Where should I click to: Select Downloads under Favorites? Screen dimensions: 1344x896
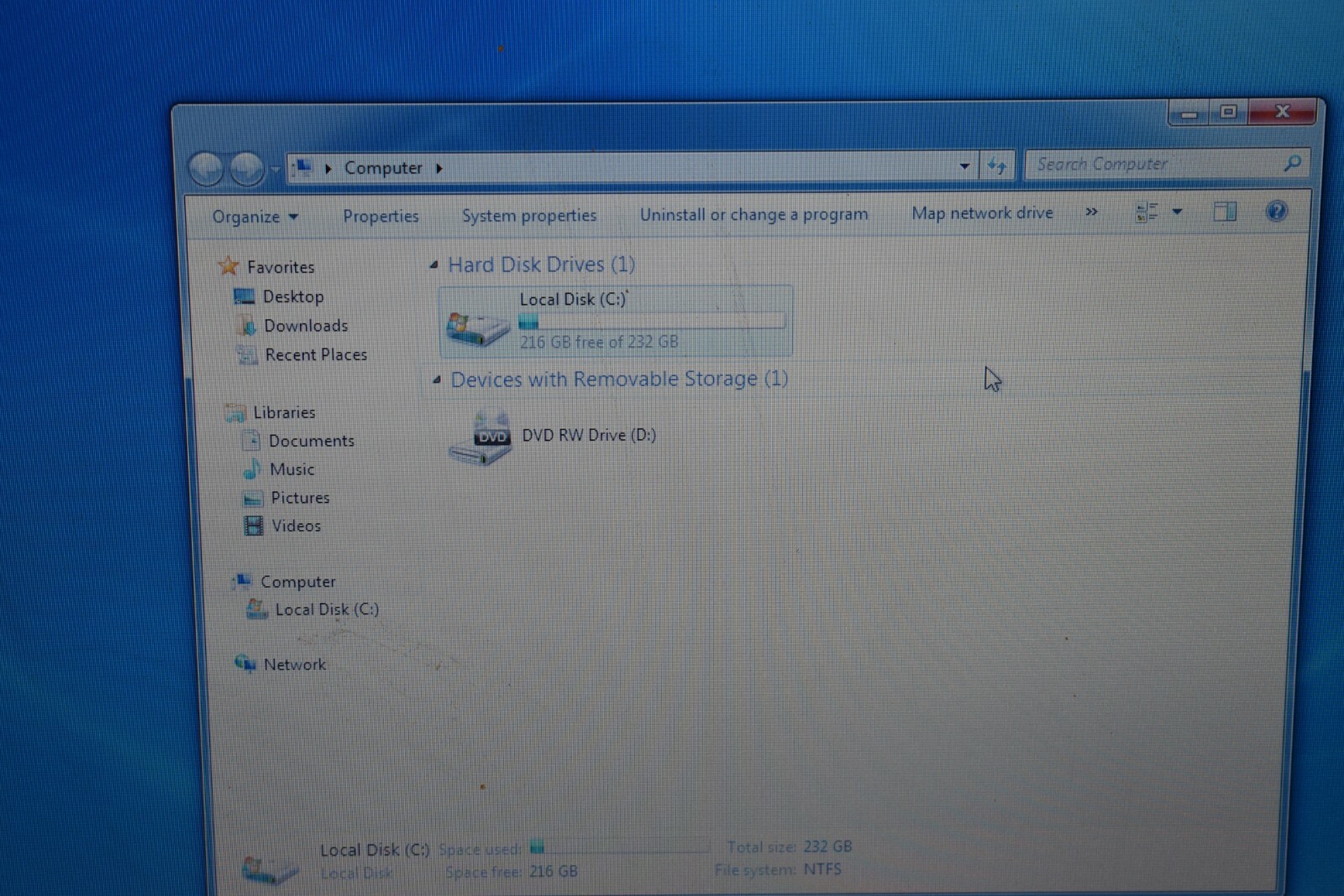[306, 325]
